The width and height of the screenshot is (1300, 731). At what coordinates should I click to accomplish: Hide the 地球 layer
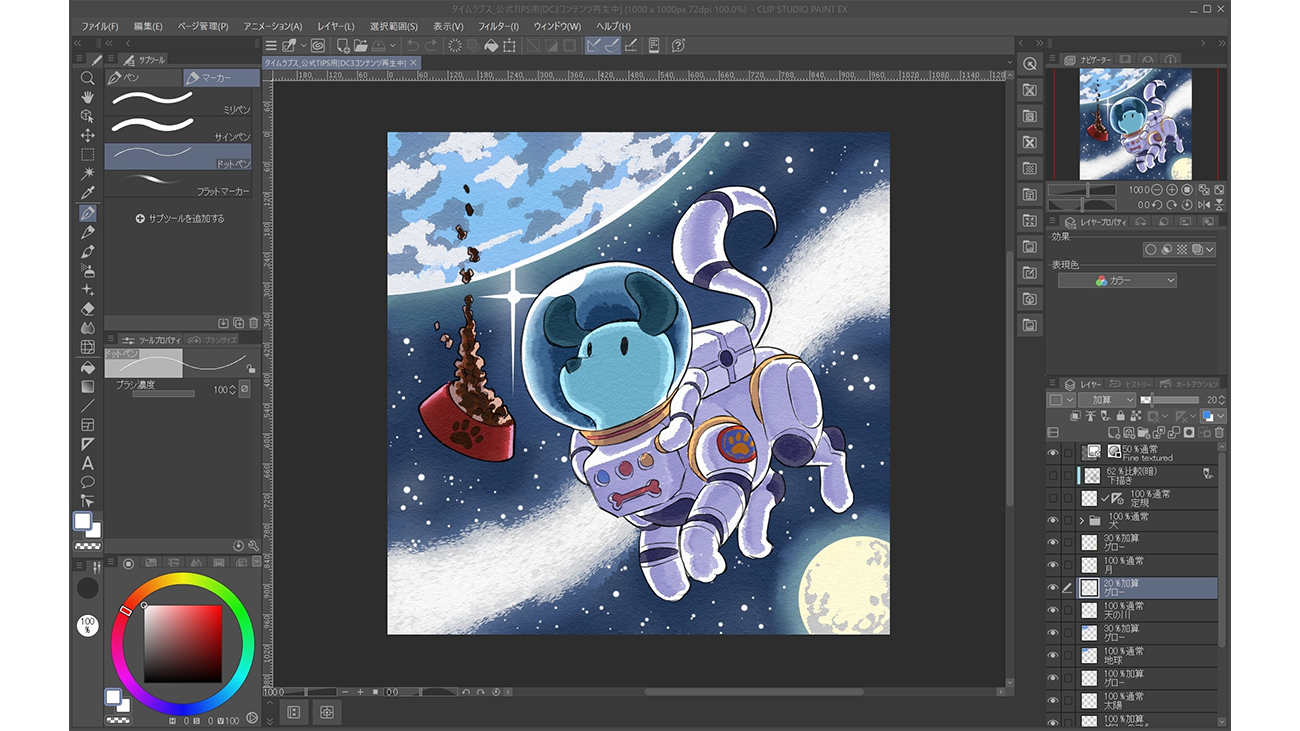click(1053, 655)
